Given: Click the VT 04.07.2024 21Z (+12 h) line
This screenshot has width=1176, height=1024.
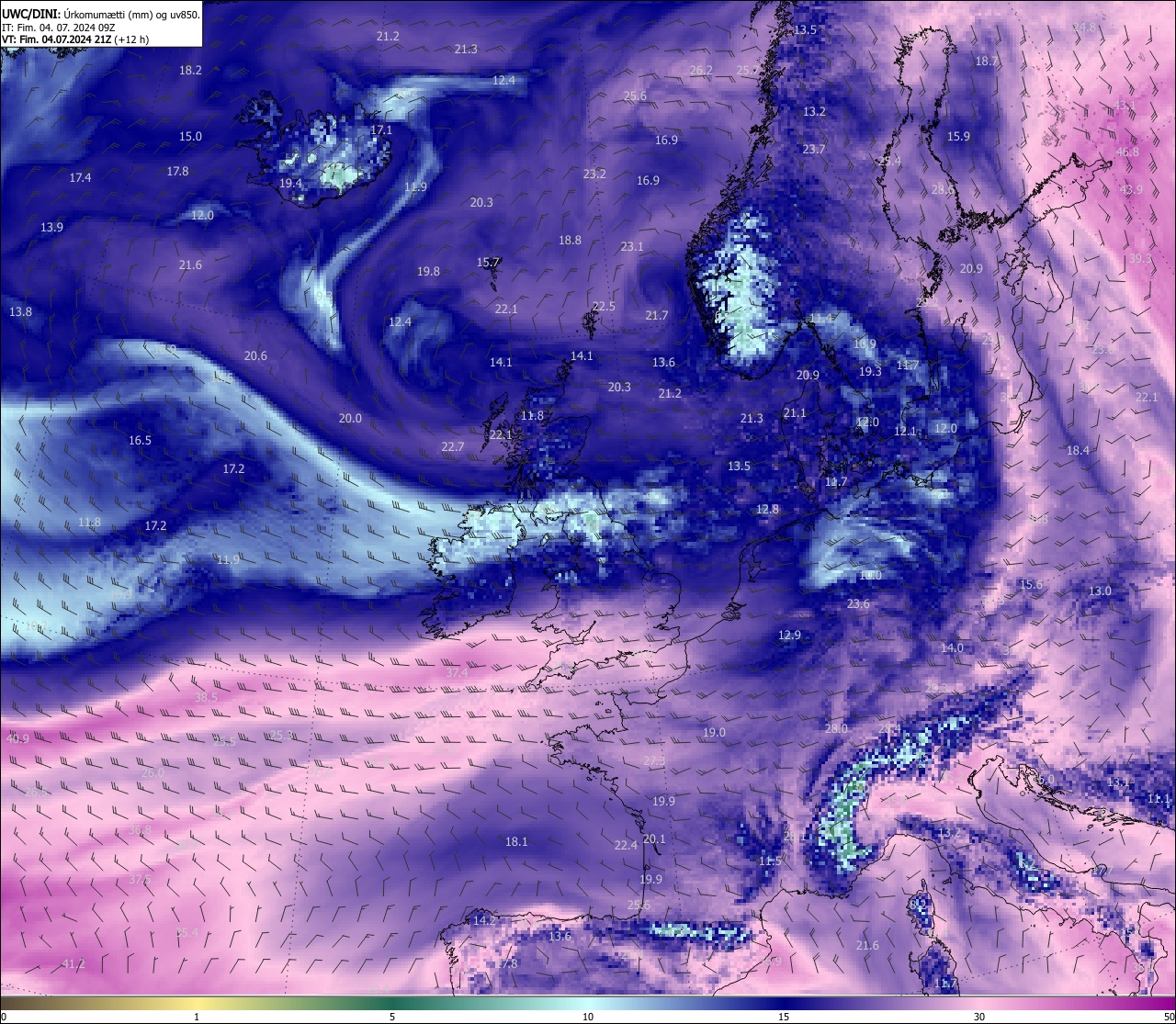Looking at the screenshot, I should pyautogui.click(x=75, y=39).
